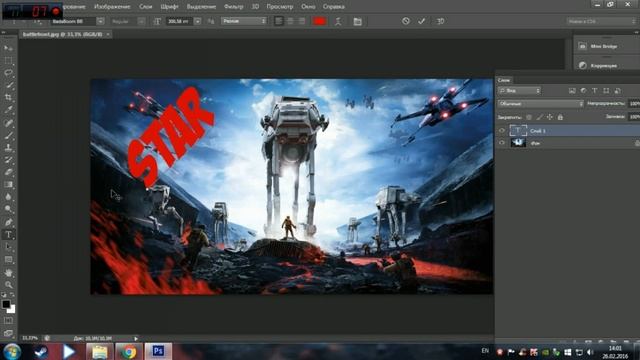Expand the status bar info arrow
The width and height of the screenshot is (640, 360).
[x=136, y=338]
